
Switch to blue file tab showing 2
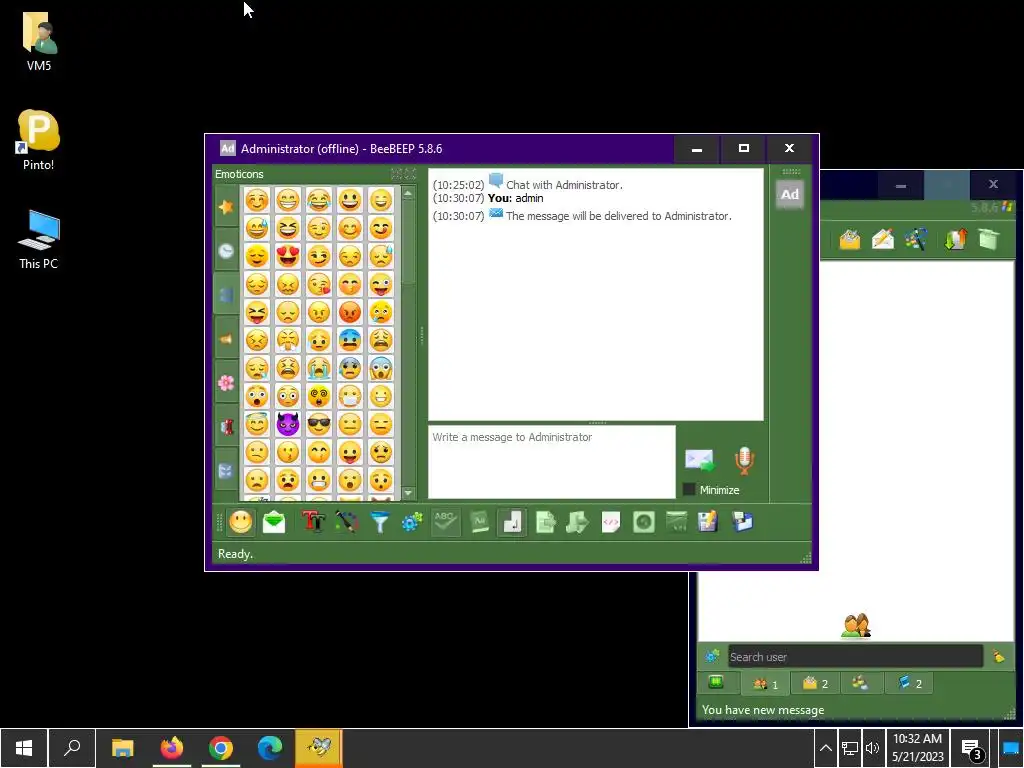coord(909,684)
